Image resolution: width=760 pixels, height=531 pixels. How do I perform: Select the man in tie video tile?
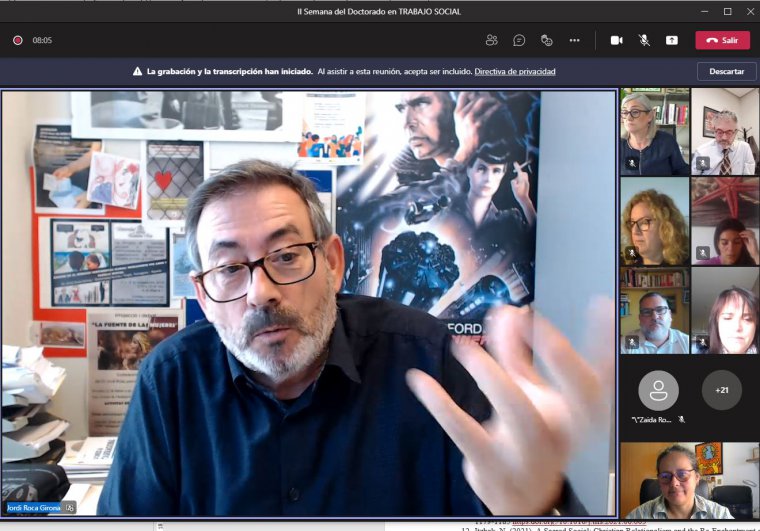[724, 132]
